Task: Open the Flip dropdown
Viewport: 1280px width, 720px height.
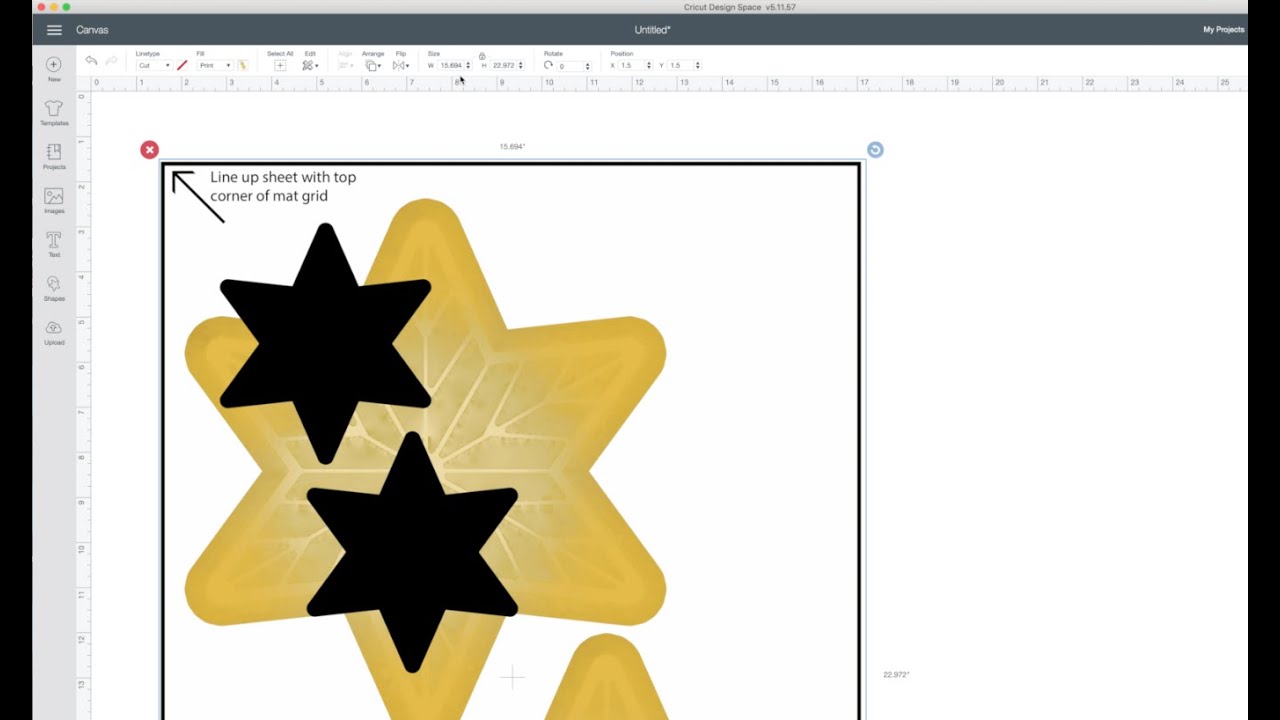Action: coord(400,65)
